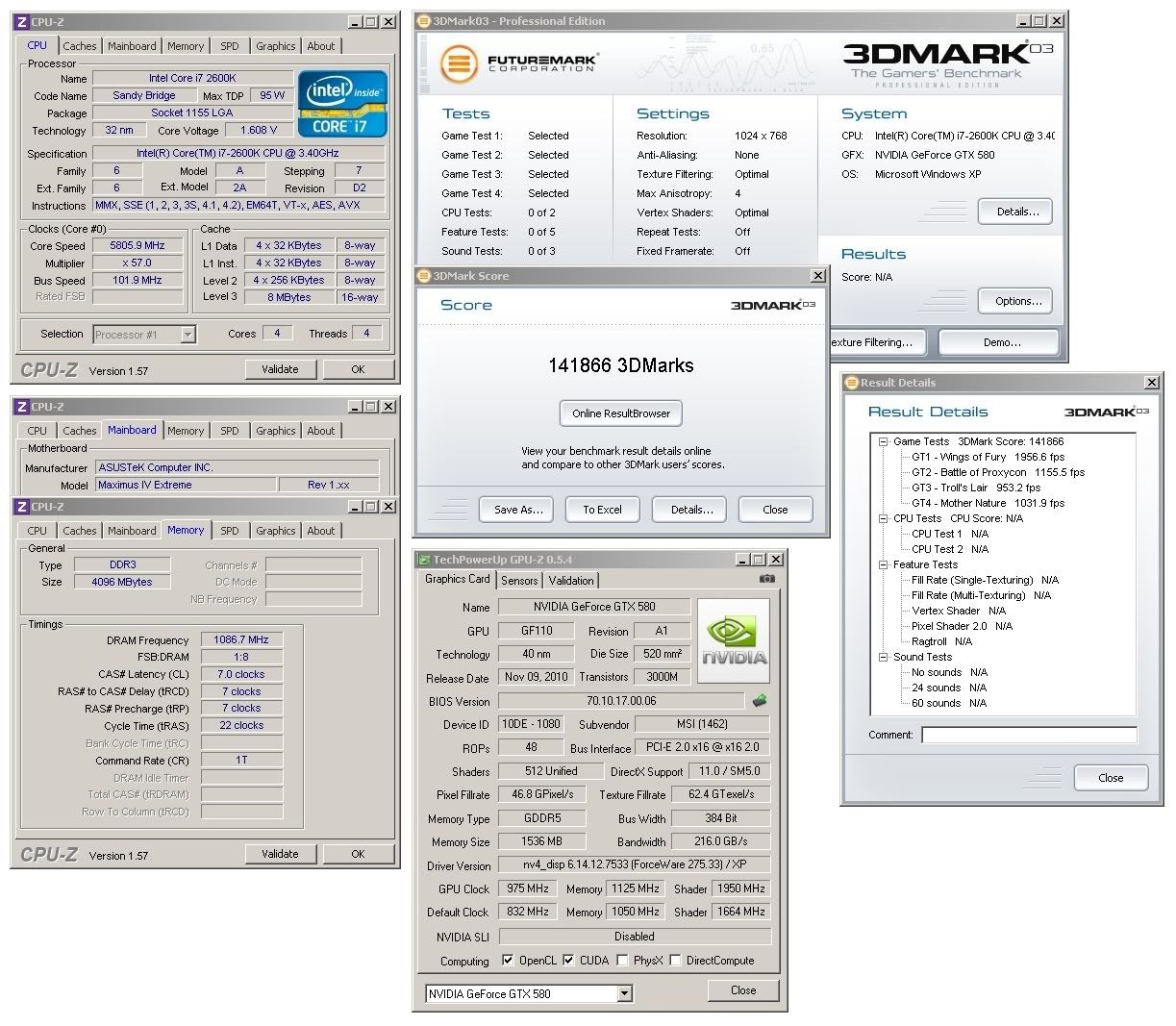The image size is (1176, 1026).
Task: Enable the DirectCompute checkbox in GPU-Z
Action: point(675,961)
